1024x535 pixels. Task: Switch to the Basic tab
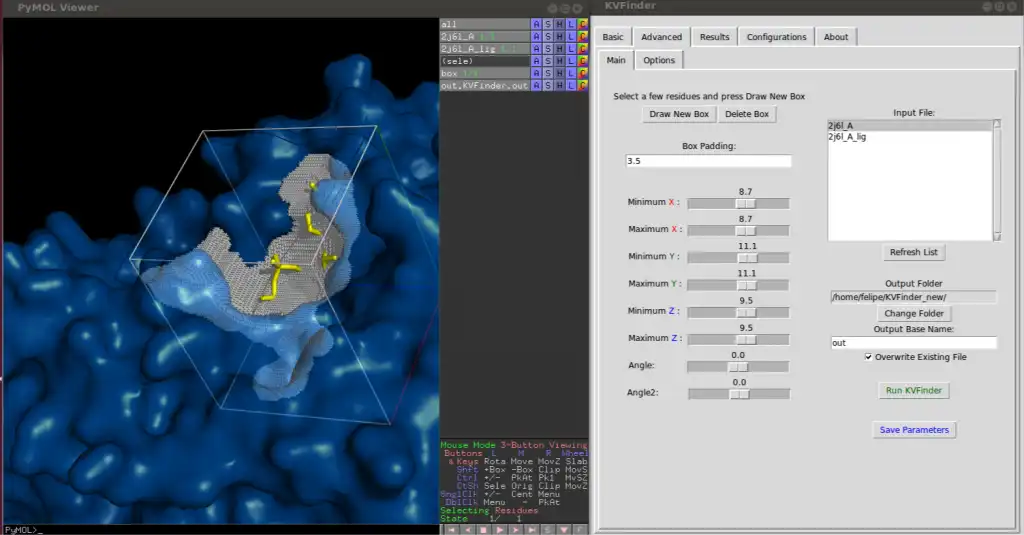tap(613, 37)
